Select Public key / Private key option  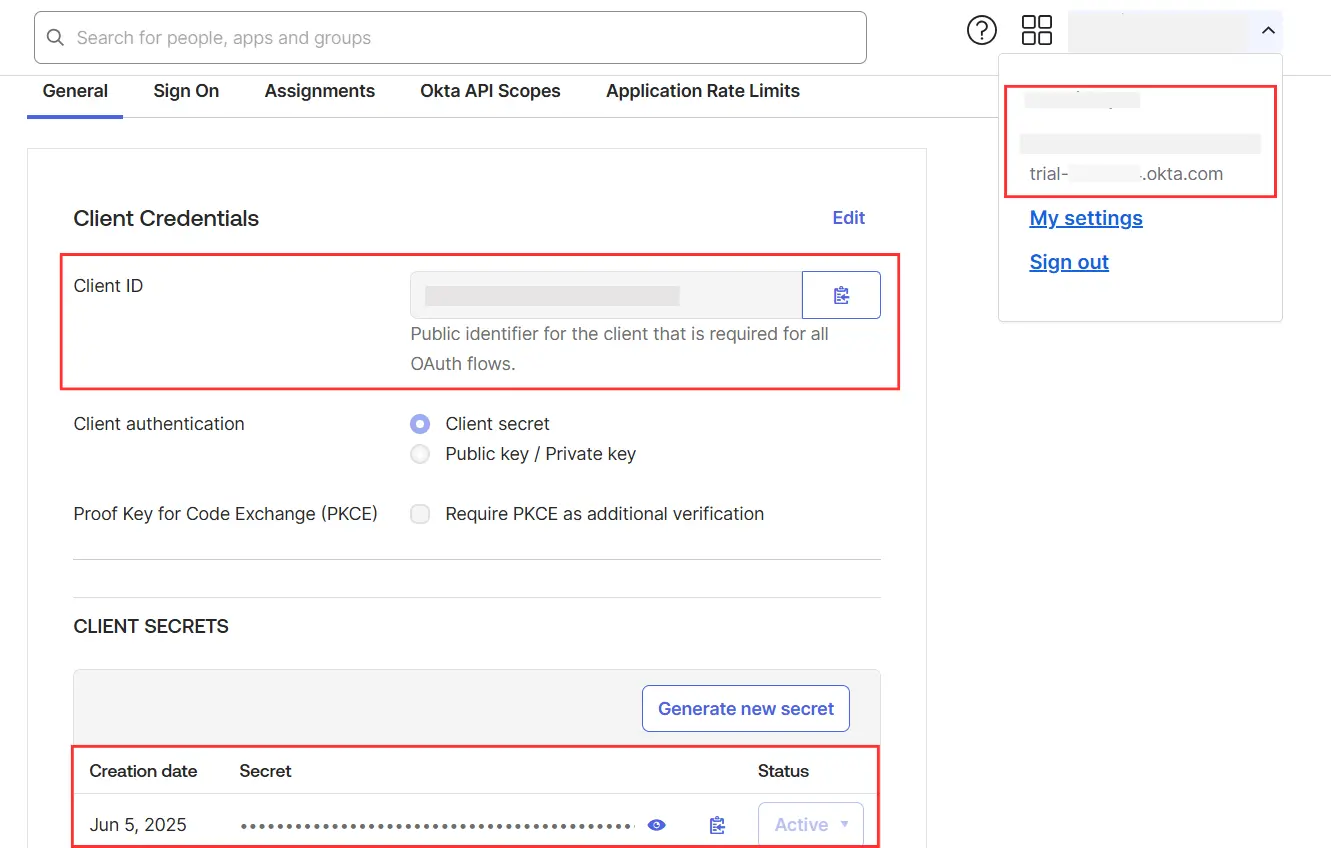[421, 454]
